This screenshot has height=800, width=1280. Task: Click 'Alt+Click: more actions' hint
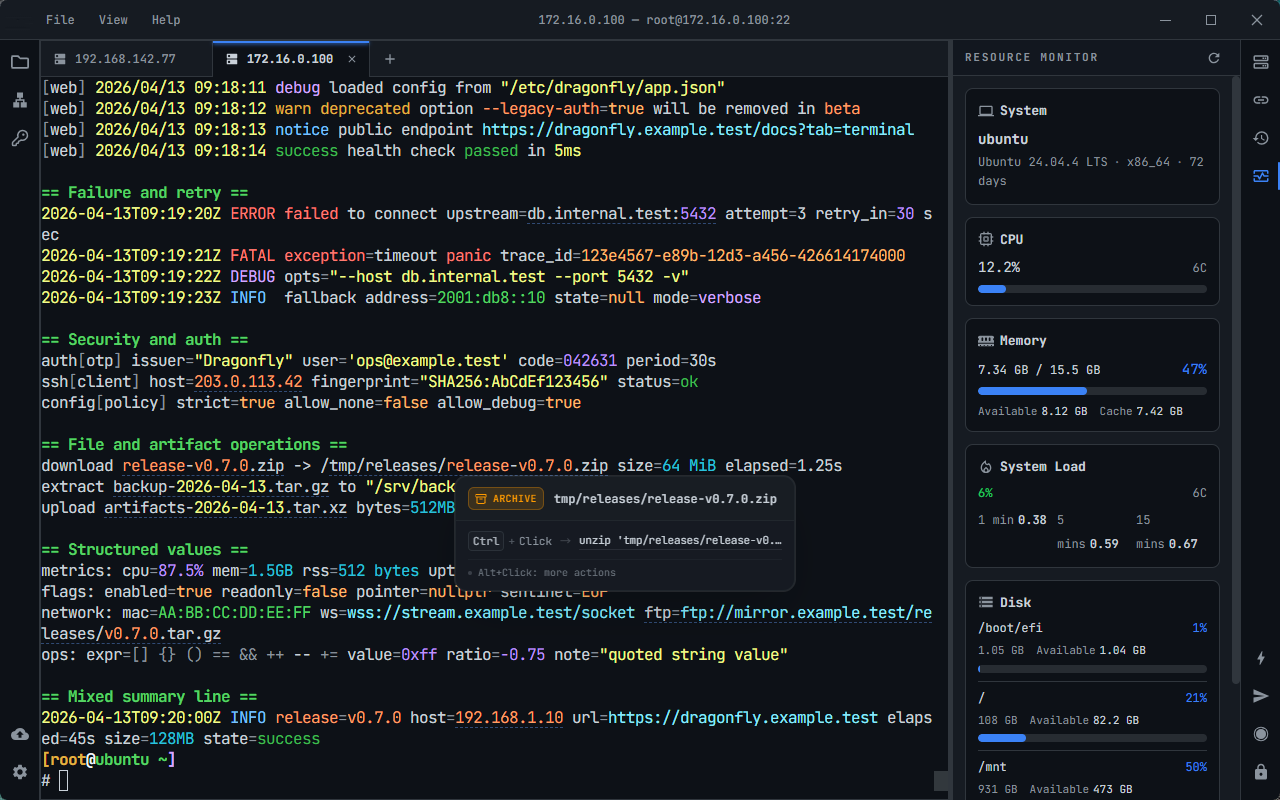[546, 573]
